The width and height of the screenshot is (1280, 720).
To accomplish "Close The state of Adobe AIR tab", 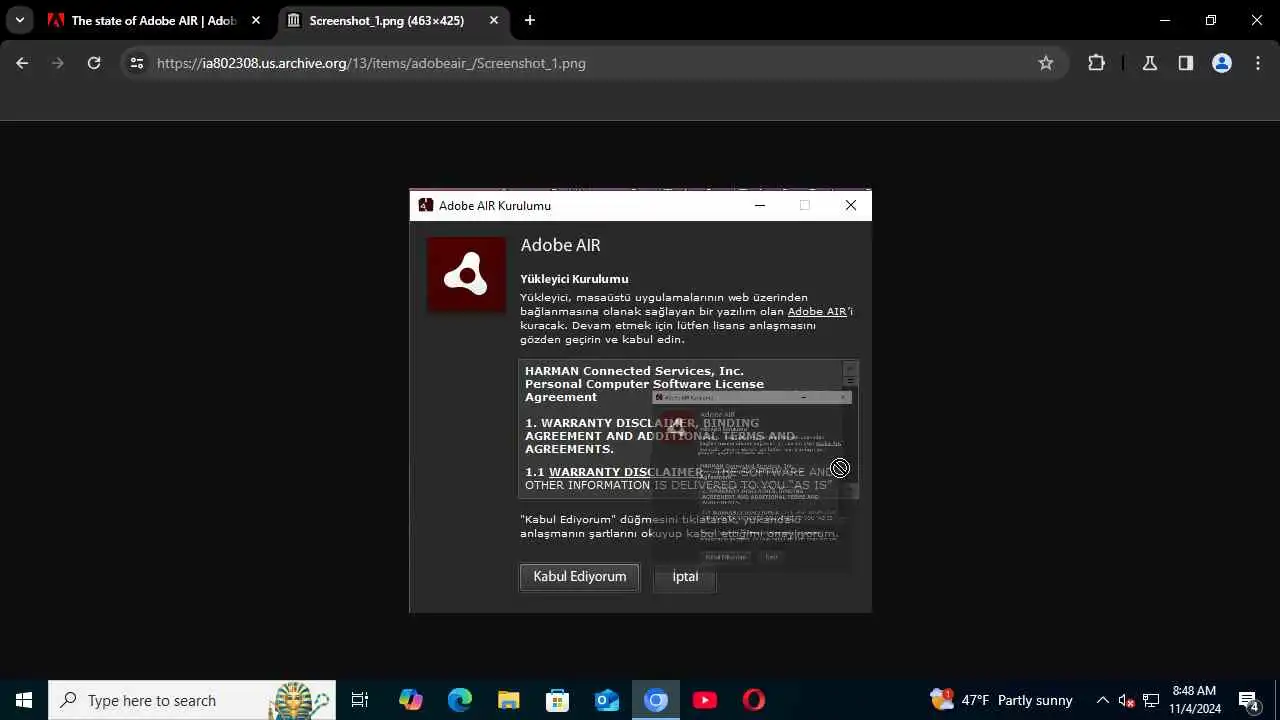I will [256, 20].
